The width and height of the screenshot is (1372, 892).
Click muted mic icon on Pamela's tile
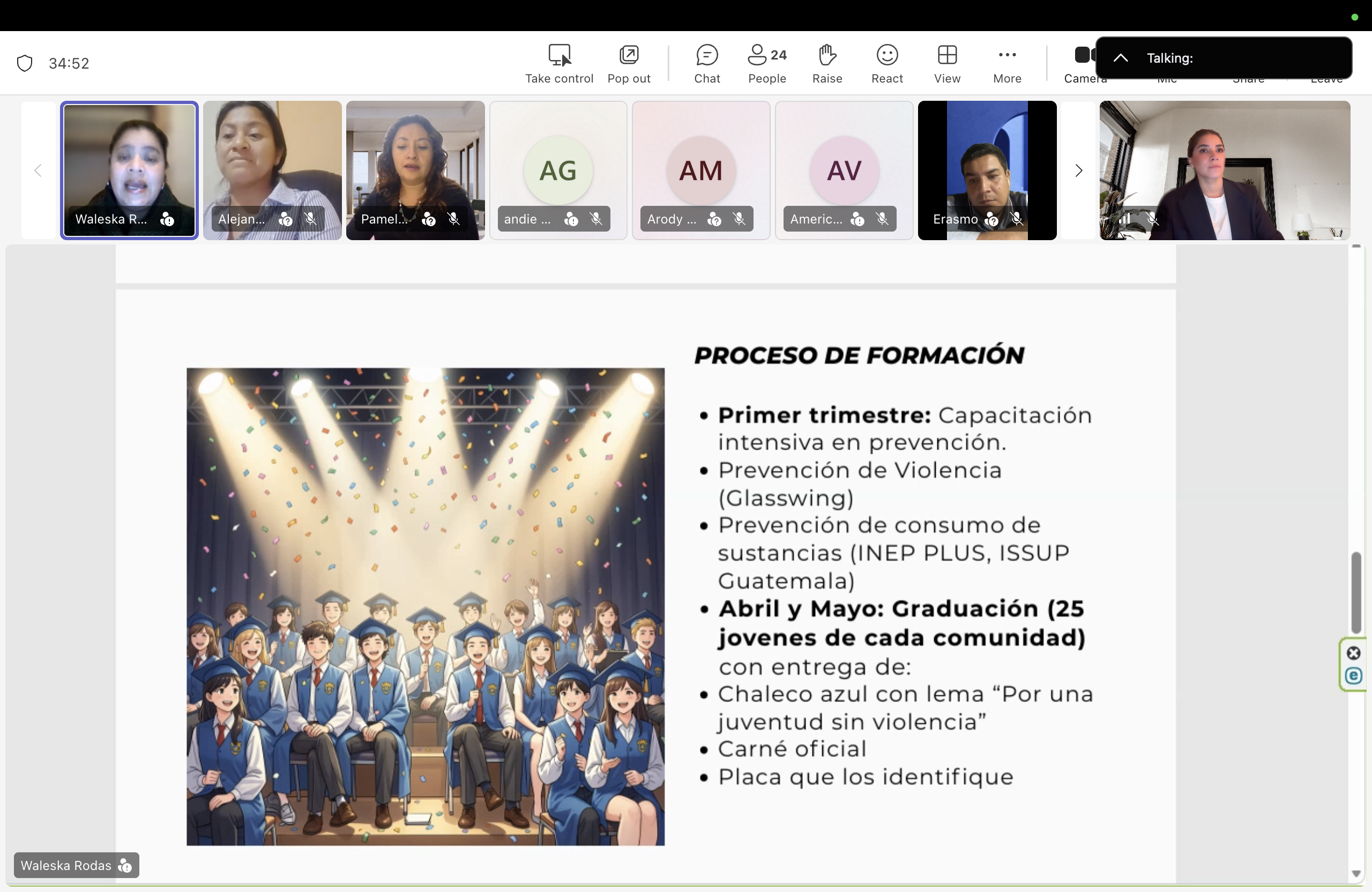454,219
